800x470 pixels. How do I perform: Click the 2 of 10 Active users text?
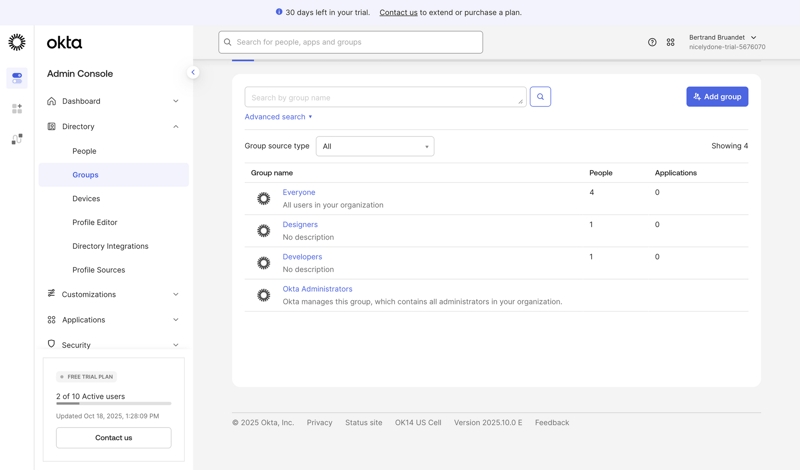[90, 397]
